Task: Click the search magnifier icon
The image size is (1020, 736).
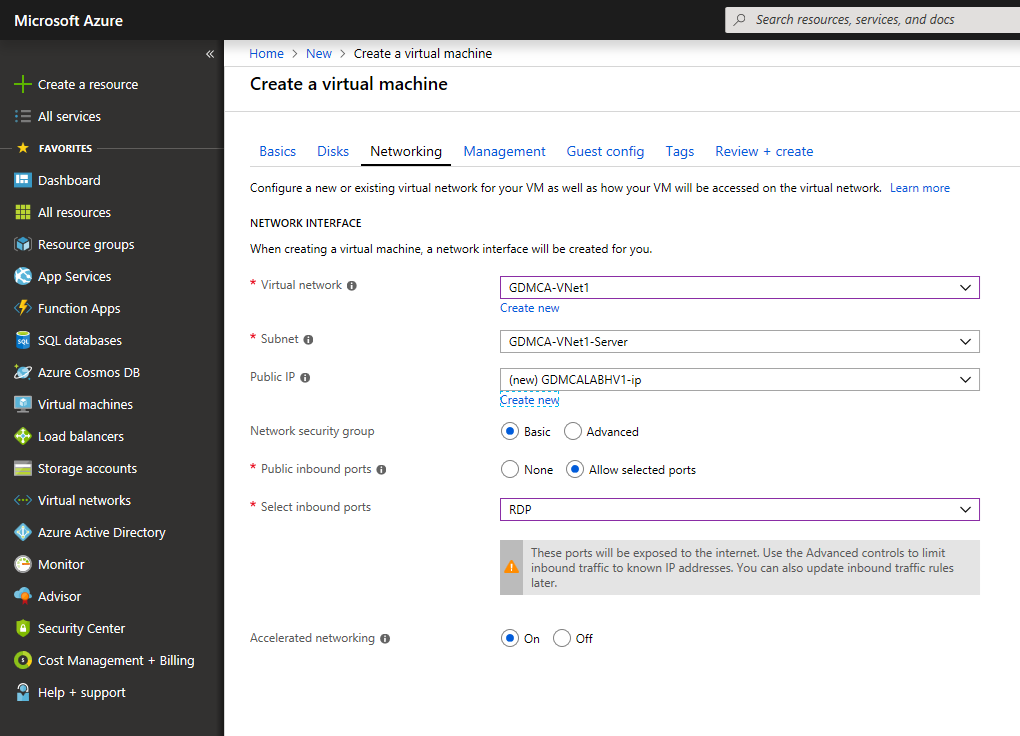Action: tap(740, 20)
